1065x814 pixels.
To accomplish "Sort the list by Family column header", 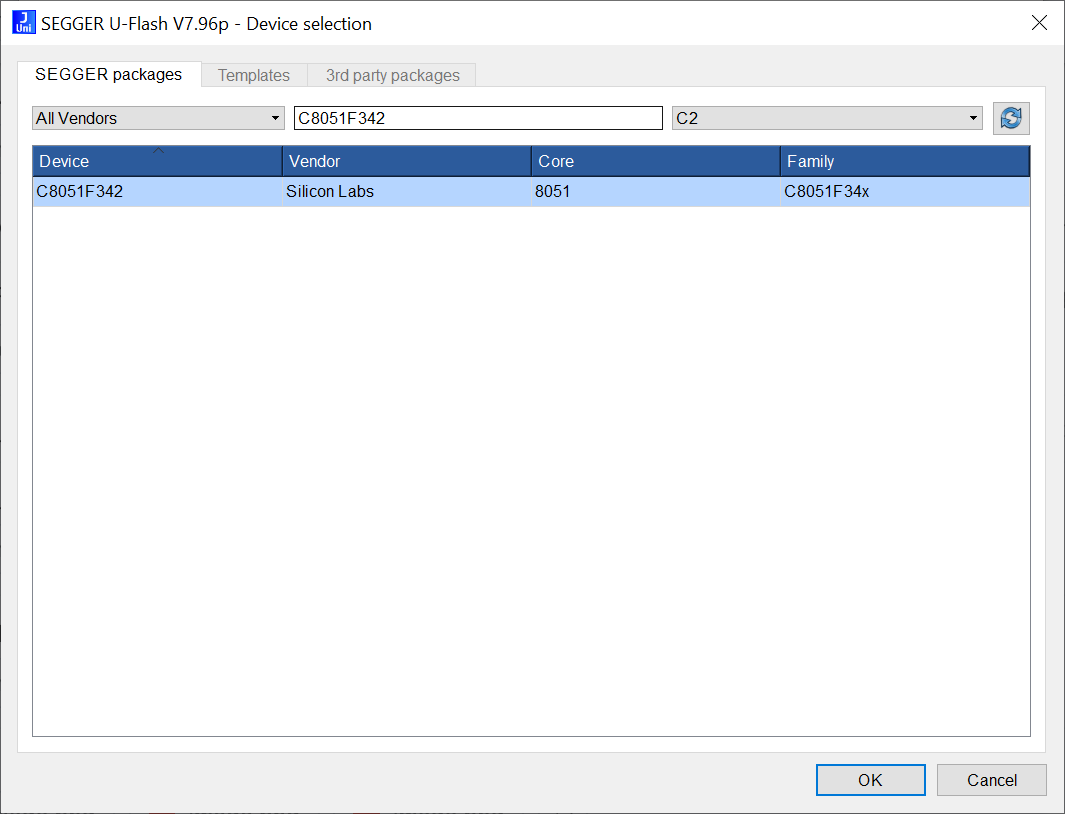I will [905, 161].
